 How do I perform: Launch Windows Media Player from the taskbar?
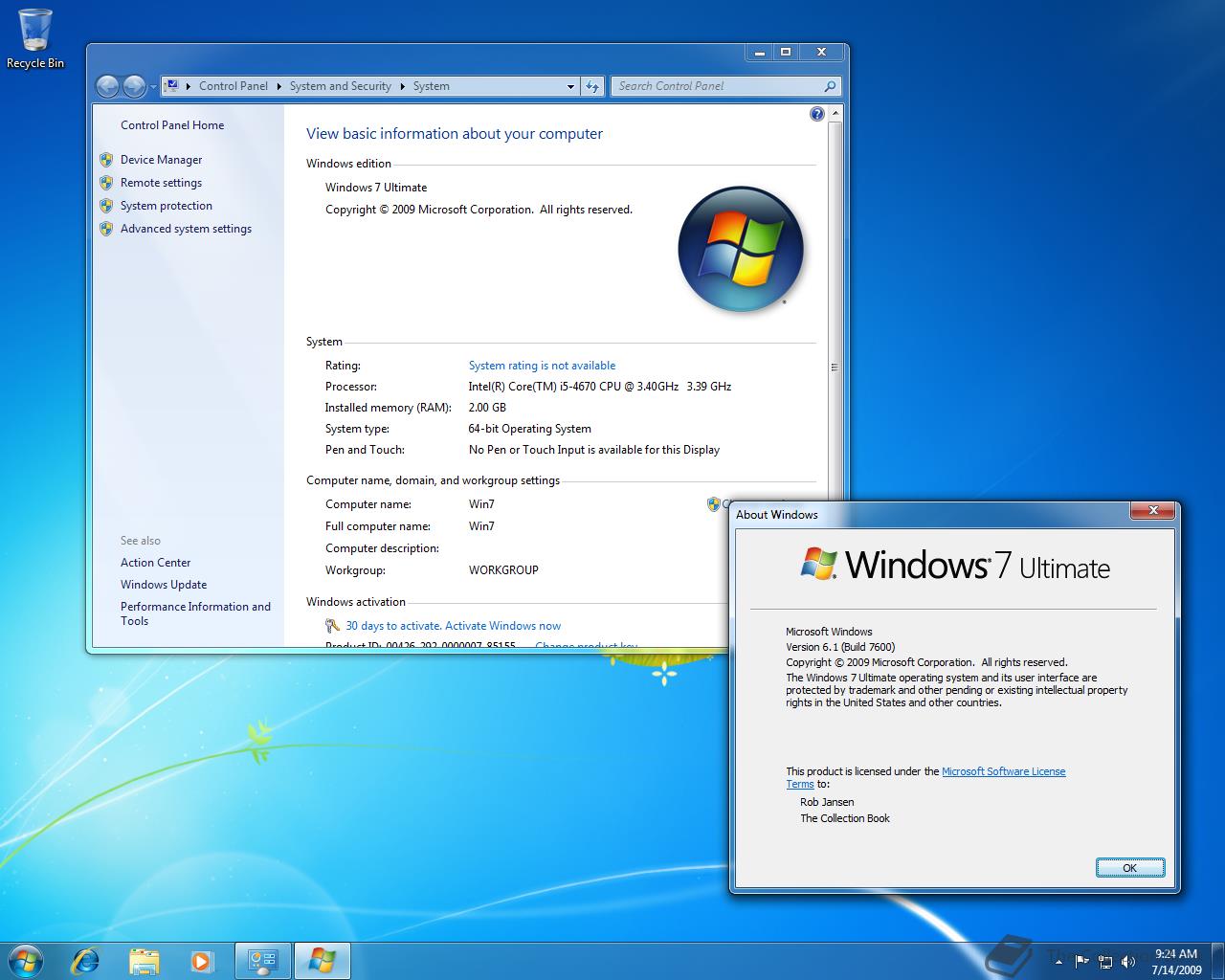[202, 961]
